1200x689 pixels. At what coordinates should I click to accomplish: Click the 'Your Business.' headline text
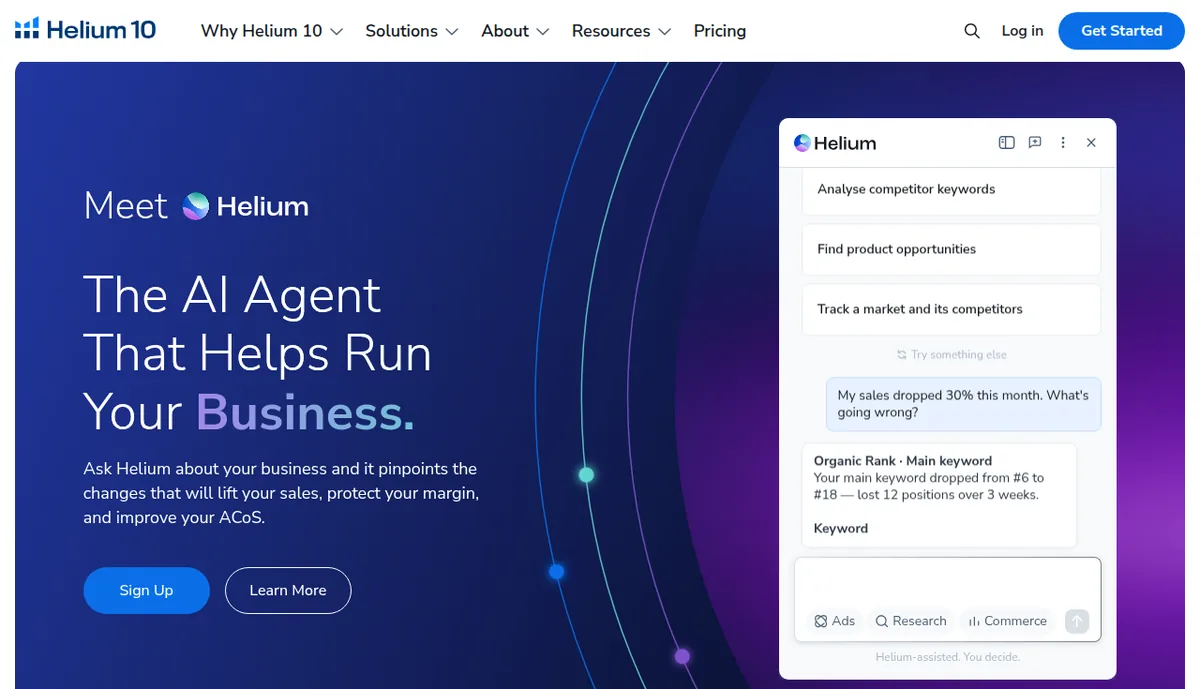pyautogui.click(x=248, y=412)
